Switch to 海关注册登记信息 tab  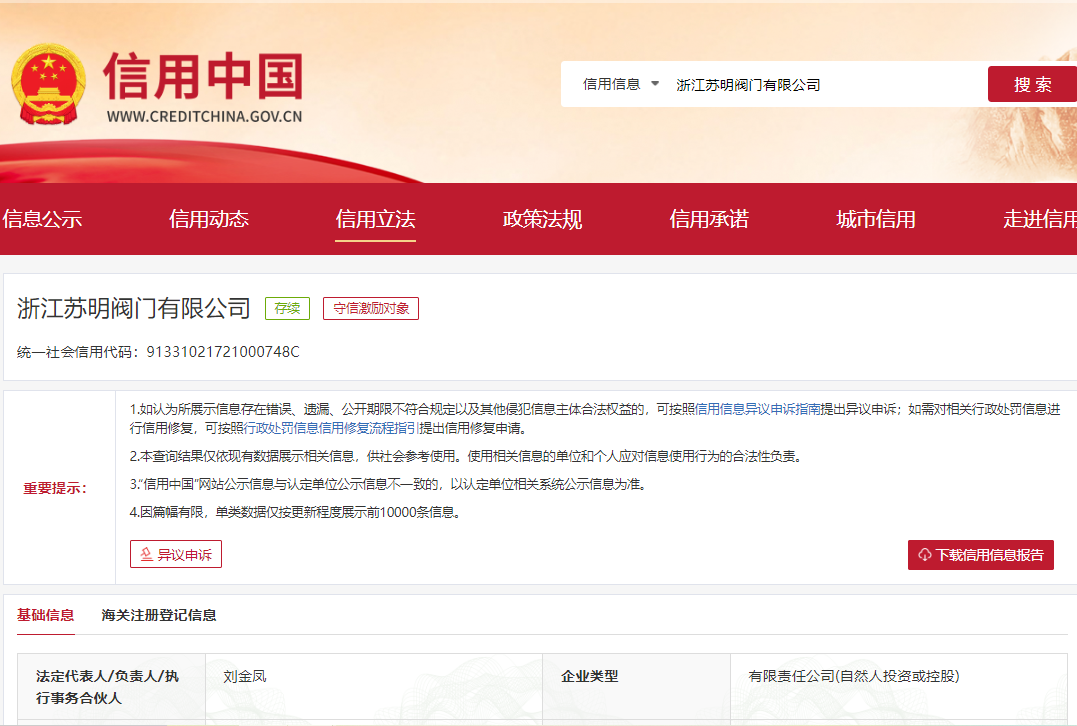[x=159, y=615]
